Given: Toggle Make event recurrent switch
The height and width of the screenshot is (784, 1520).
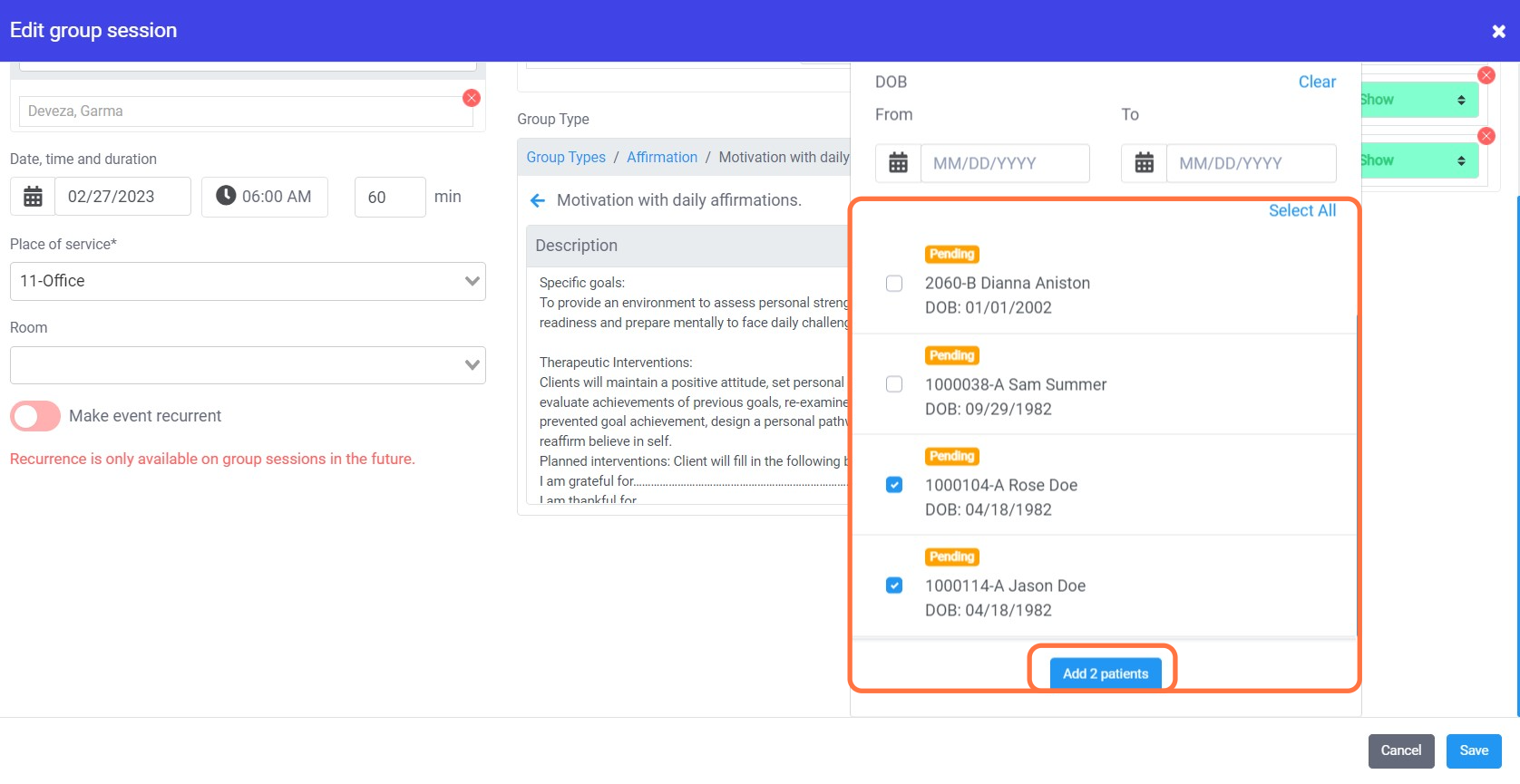Looking at the screenshot, I should [x=35, y=416].
